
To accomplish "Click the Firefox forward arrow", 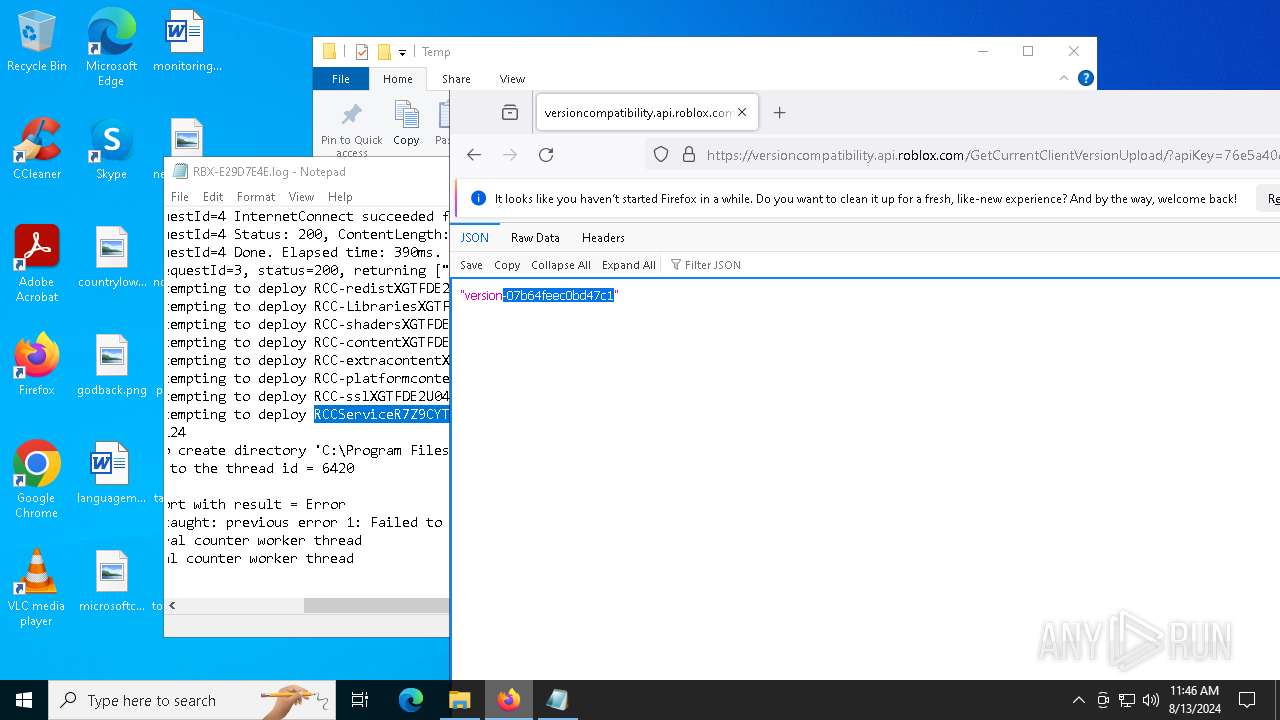I will tap(510, 155).
